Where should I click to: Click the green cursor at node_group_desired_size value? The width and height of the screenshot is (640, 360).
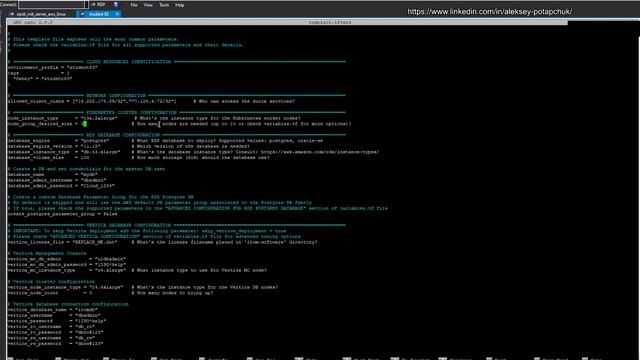[x=84, y=124]
